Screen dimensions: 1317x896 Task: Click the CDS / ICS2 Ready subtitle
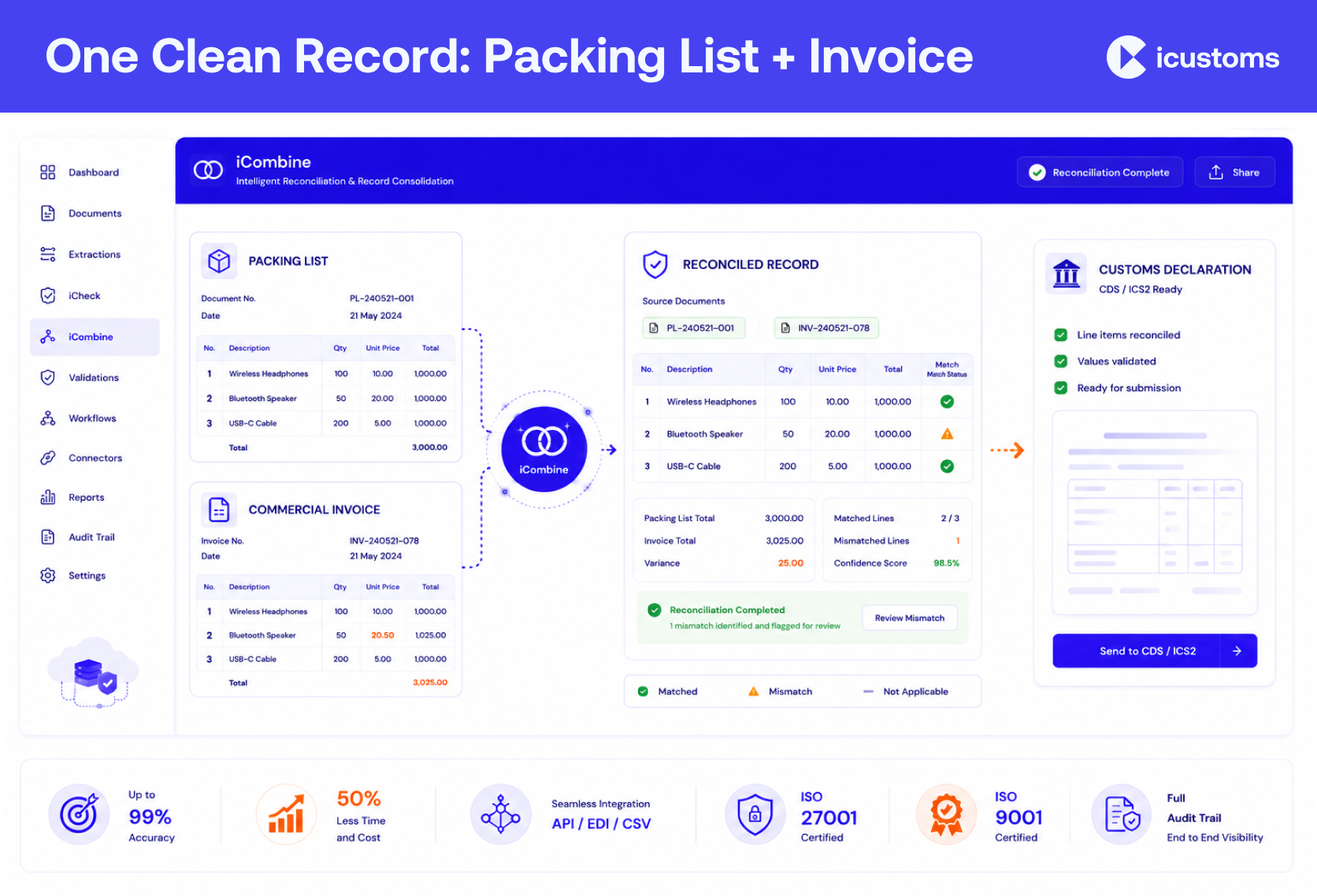click(x=1141, y=290)
